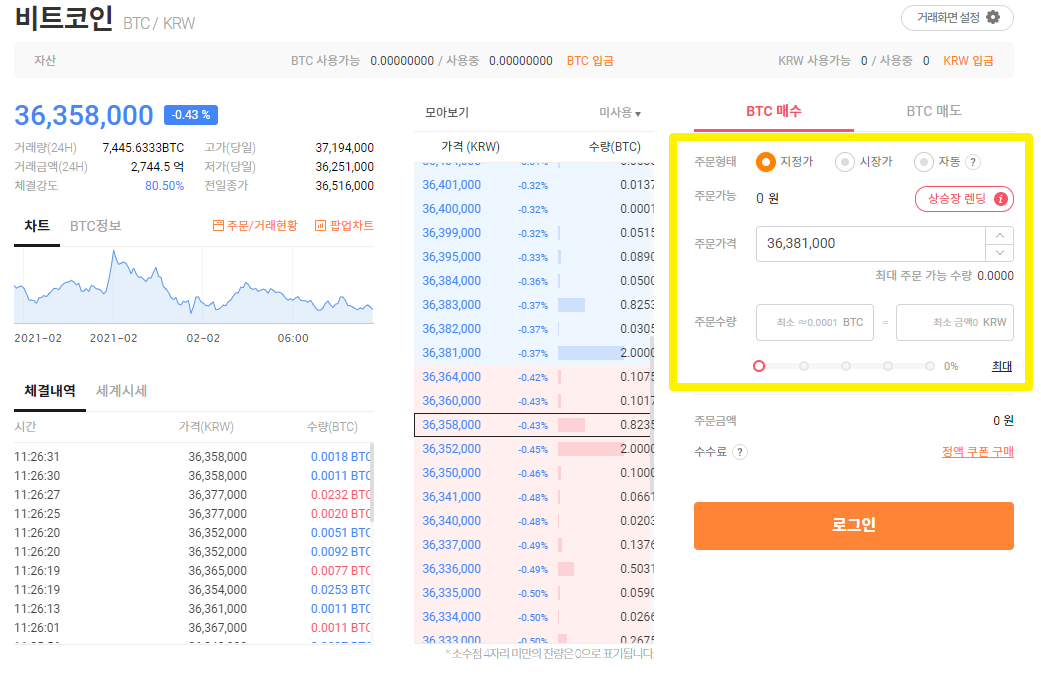Open trading screen settings gear icon
Screen dimensions: 1041x674
pos(993,17)
